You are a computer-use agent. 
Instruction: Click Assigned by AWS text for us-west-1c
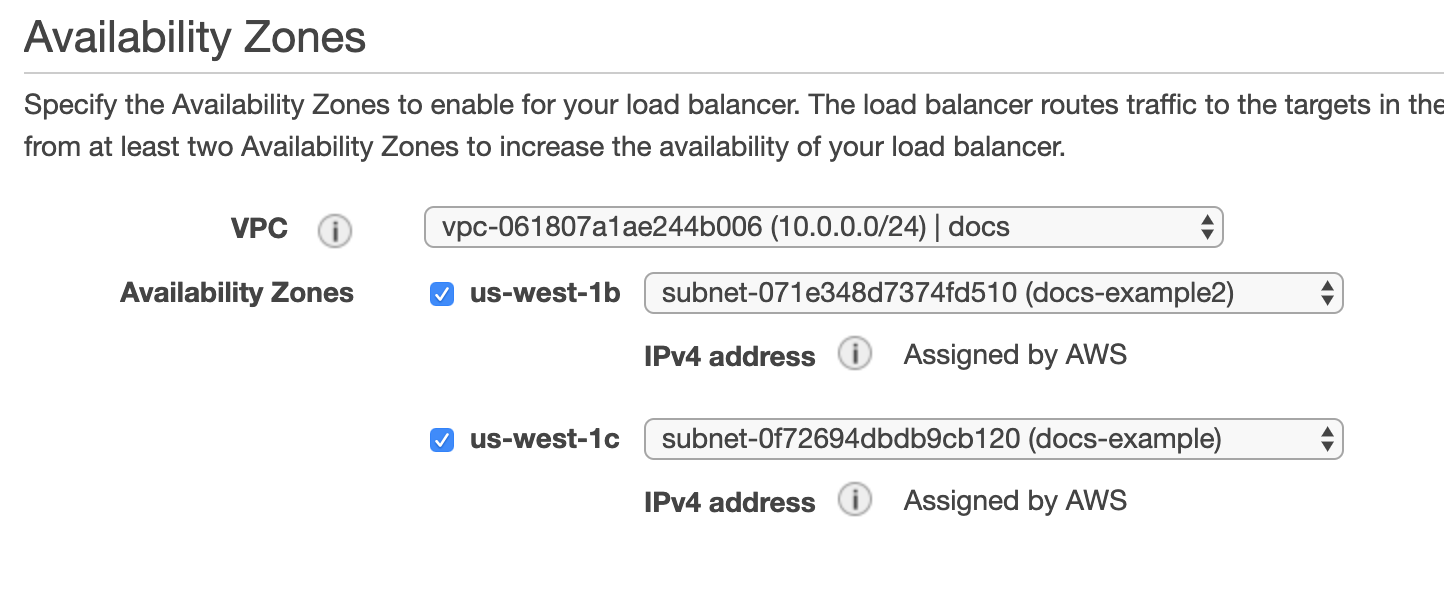tap(1015, 500)
